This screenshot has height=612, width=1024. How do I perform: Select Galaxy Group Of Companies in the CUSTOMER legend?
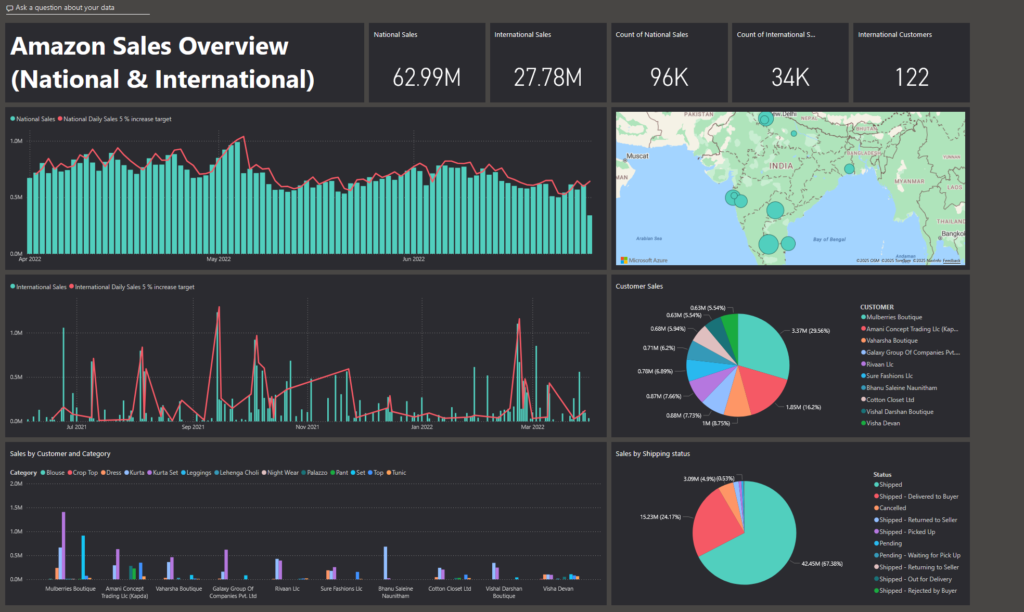[912, 353]
